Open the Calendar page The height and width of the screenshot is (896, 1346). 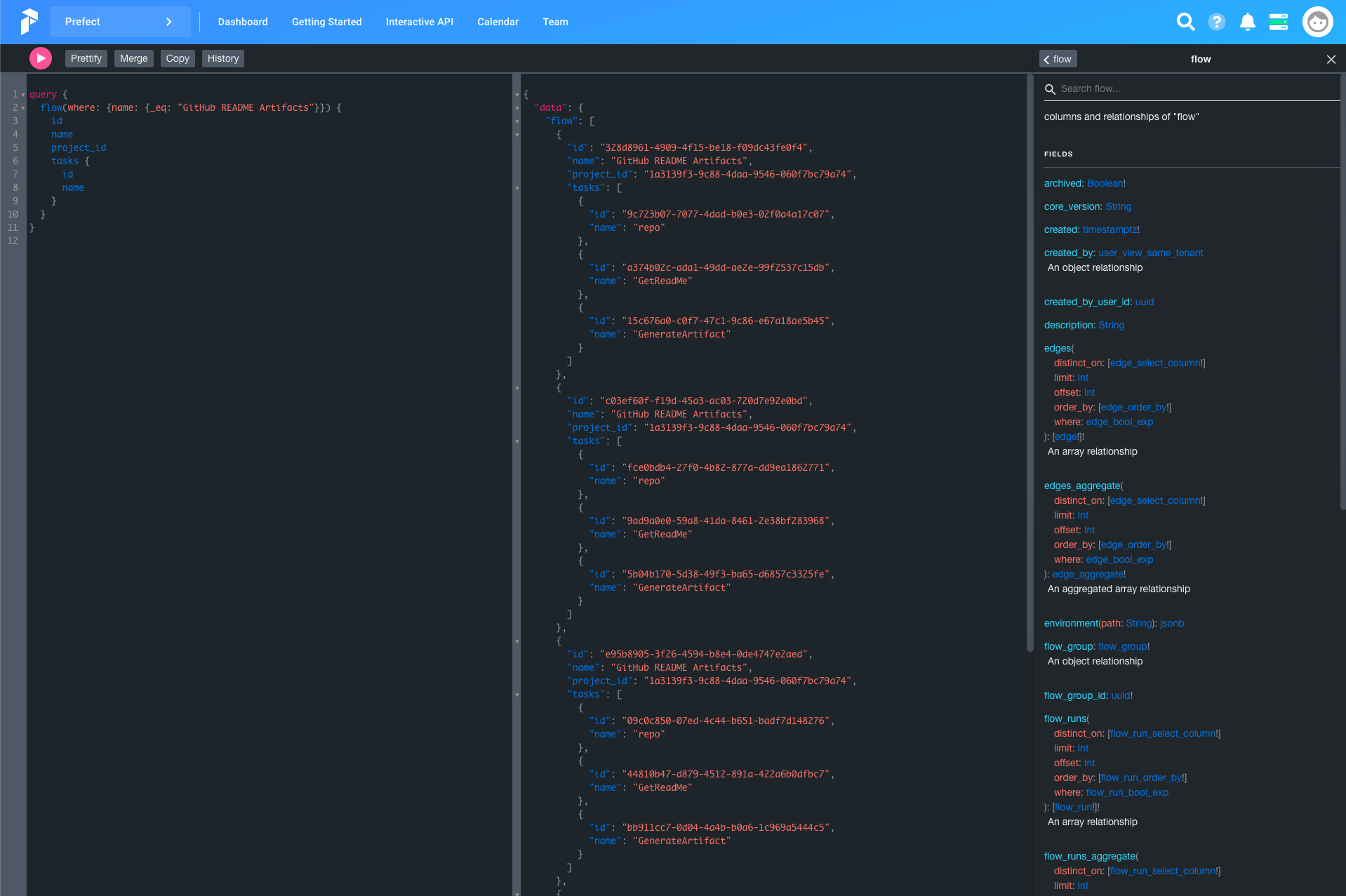(498, 22)
